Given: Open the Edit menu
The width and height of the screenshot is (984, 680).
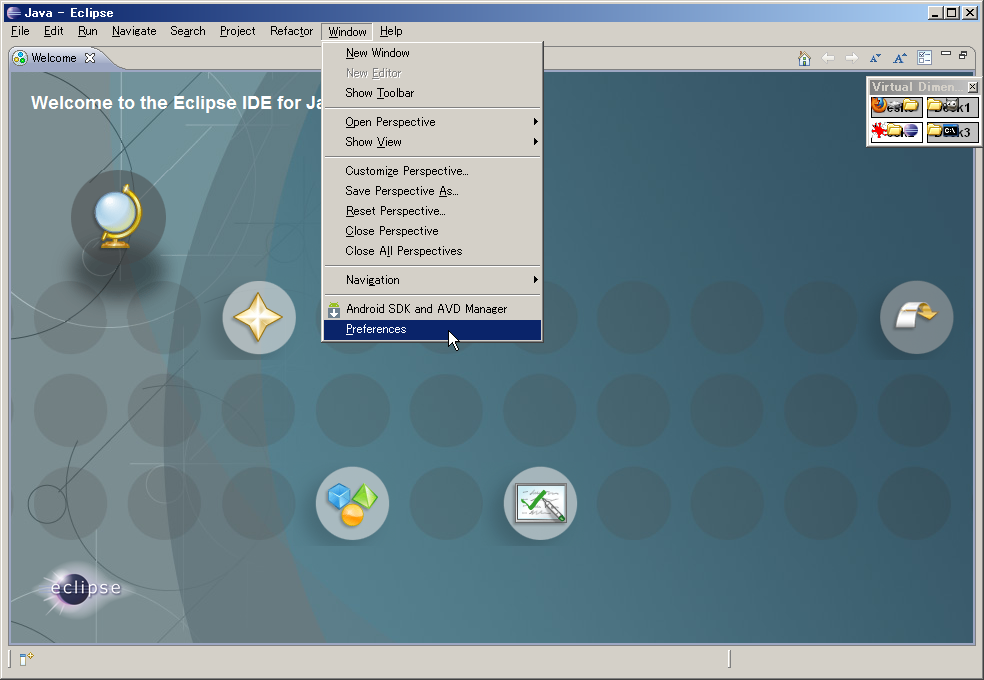Looking at the screenshot, I should pyautogui.click(x=53, y=31).
